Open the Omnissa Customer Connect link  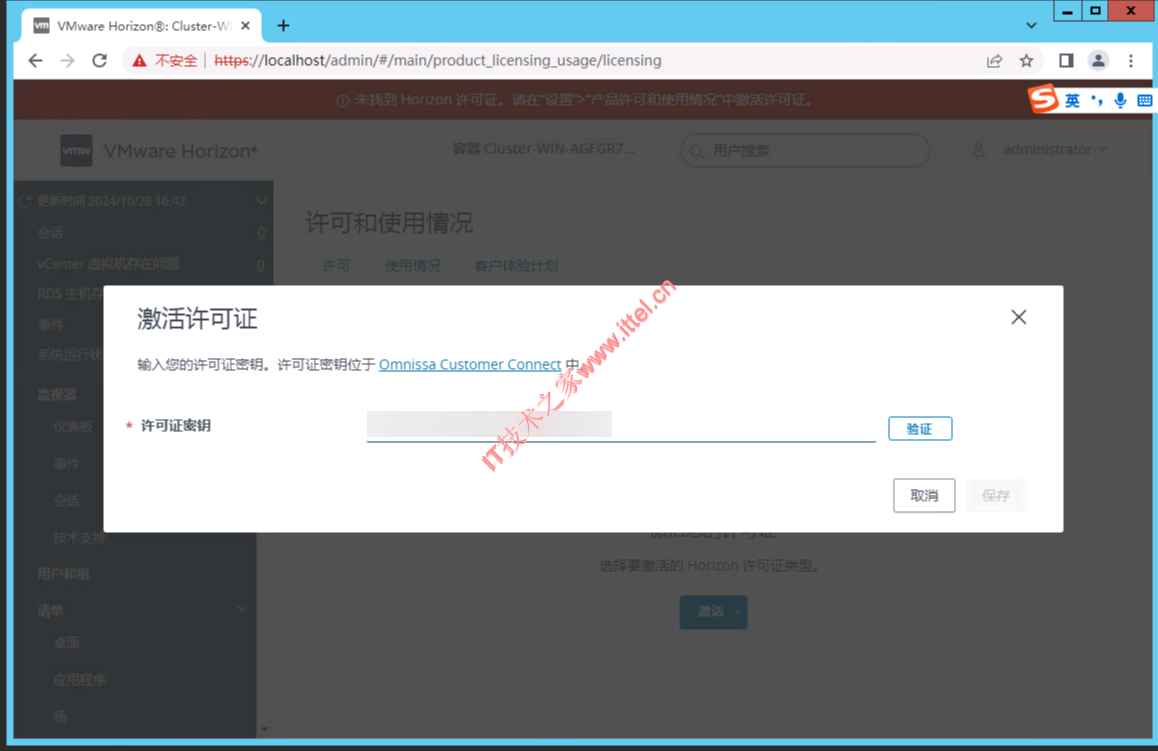(470, 364)
